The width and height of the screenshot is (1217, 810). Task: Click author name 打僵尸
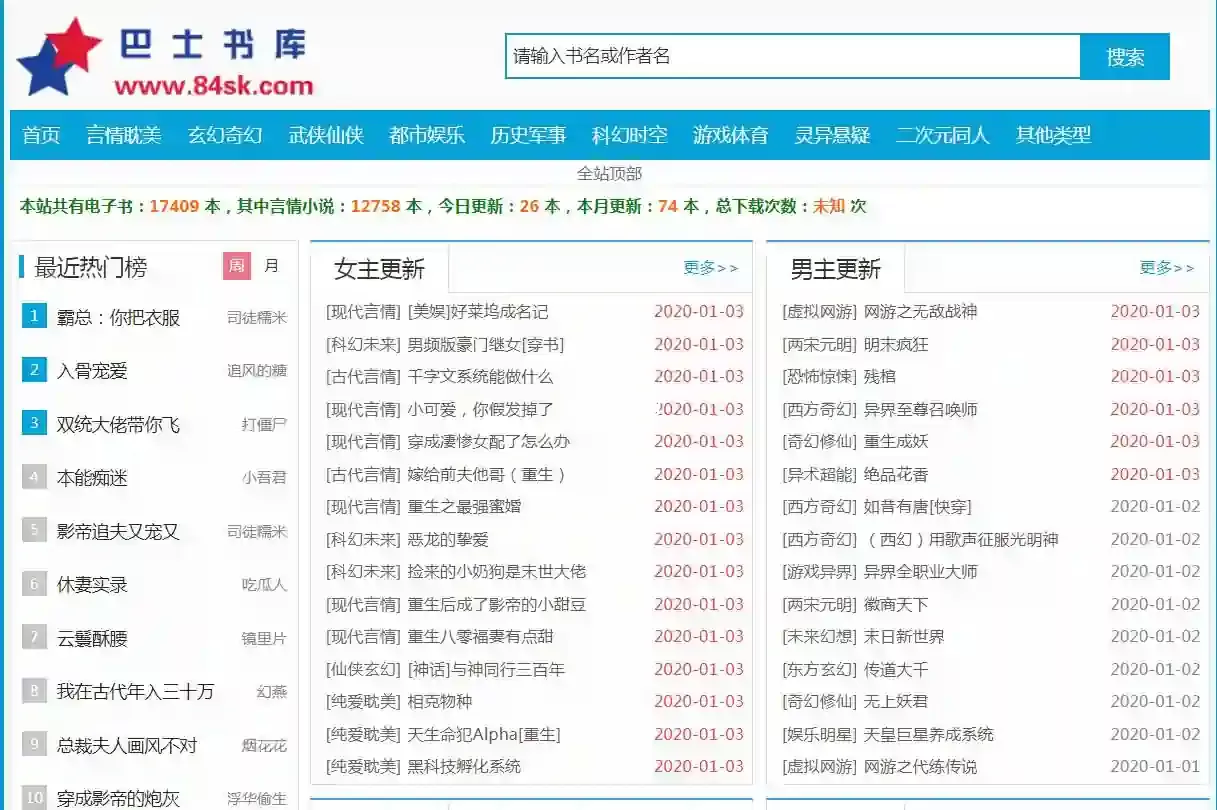click(264, 424)
